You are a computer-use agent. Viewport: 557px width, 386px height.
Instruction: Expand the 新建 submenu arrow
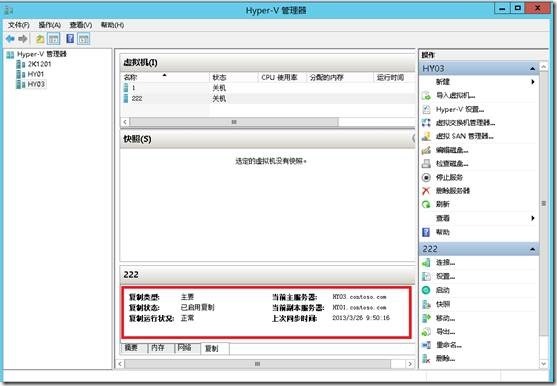point(532,82)
